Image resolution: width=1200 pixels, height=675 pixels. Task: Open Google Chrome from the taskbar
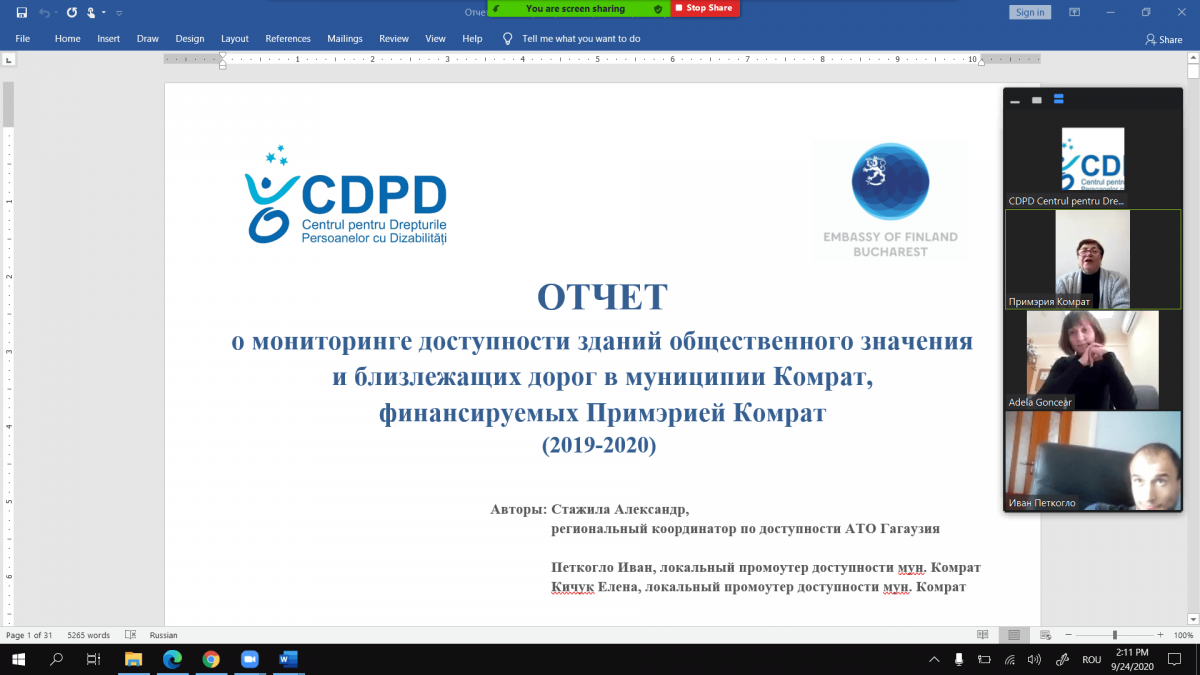click(x=210, y=659)
